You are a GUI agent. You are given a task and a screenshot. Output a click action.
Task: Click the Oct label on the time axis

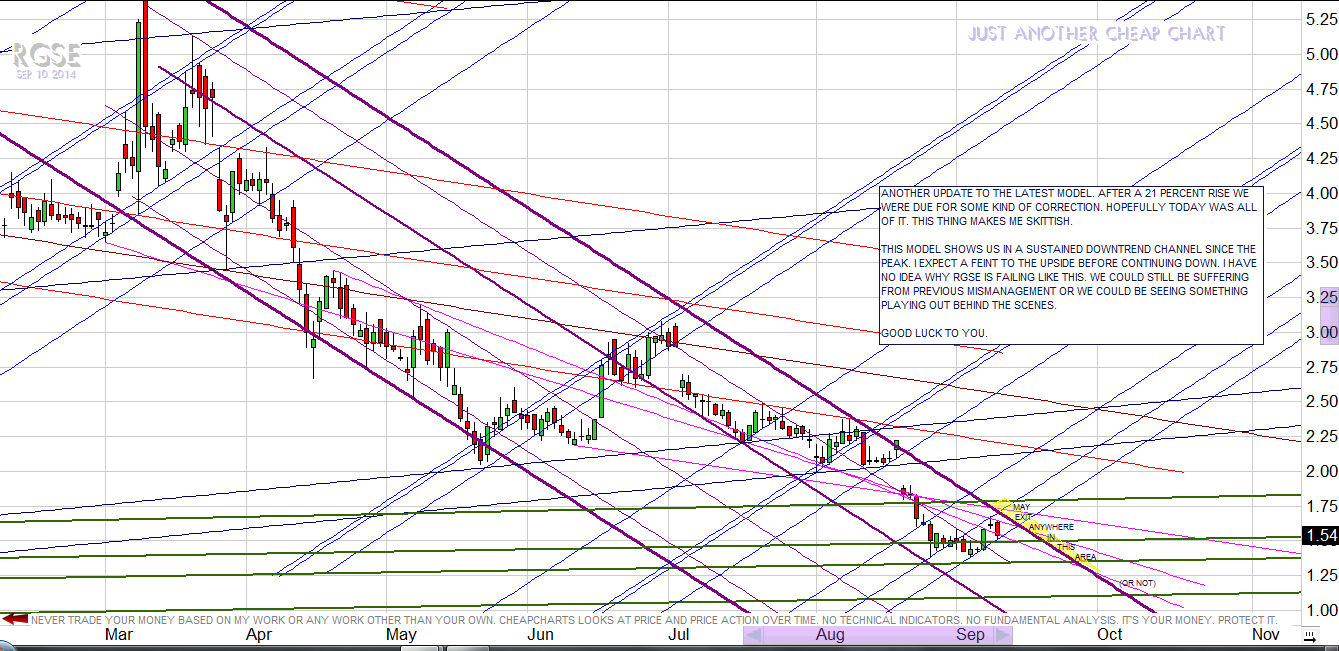point(1109,635)
